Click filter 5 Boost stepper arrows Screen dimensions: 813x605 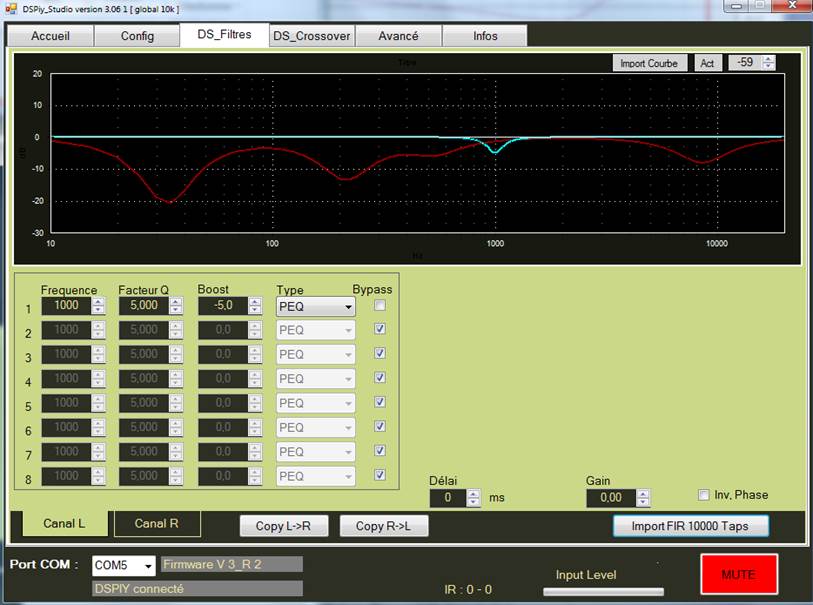255,403
